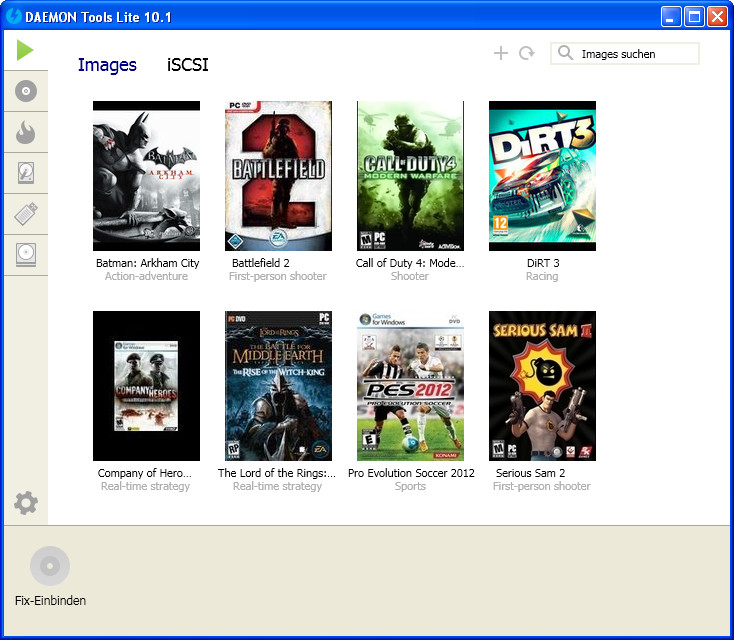734x640 pixels.
Task: Open settings via the gear icon
Action: (26, 503)
